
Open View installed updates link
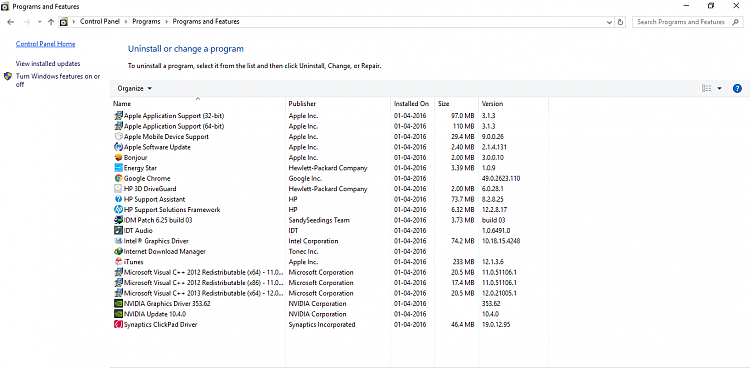pyautogui.click(x=48, y=64)
